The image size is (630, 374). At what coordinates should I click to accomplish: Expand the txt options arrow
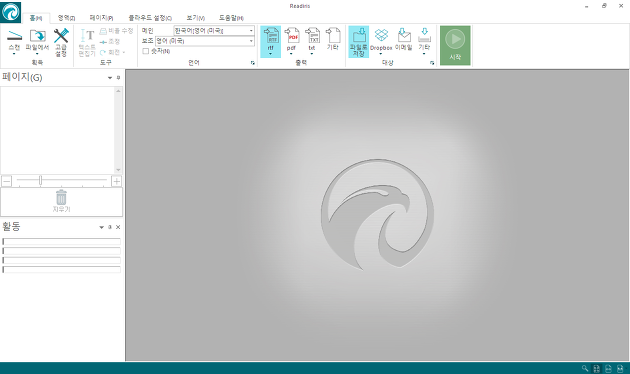312,54
